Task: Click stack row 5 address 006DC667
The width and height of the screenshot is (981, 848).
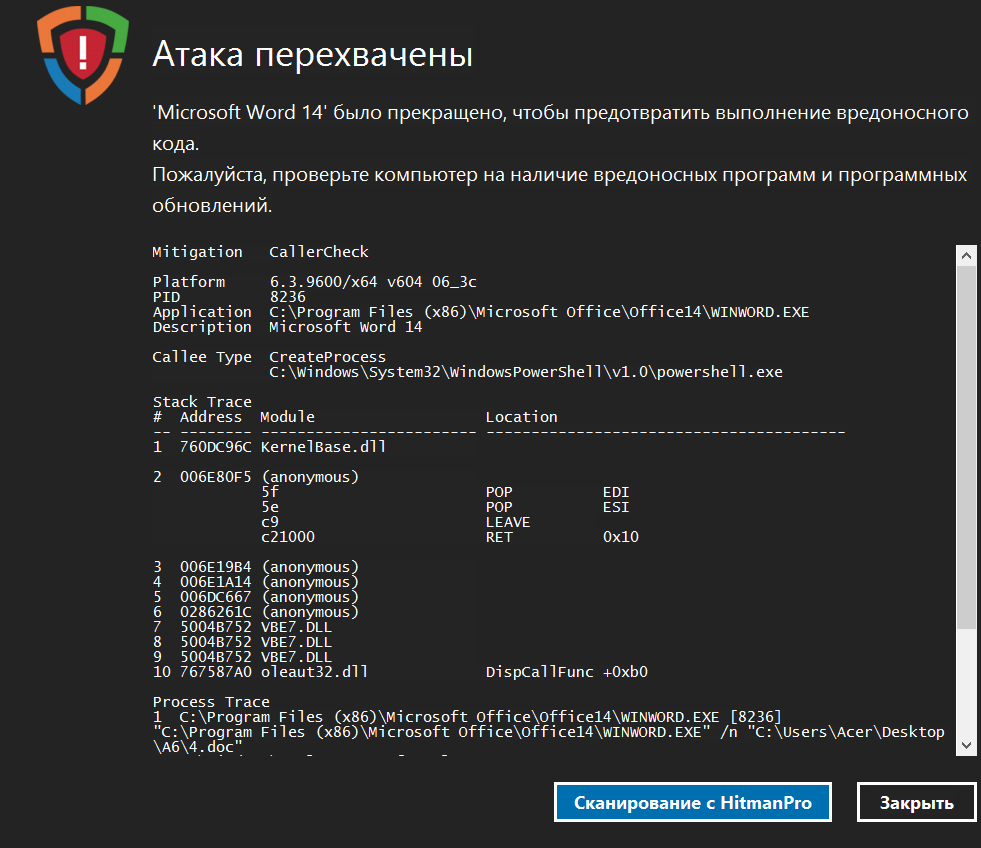Action: click(x=215, y=598)
